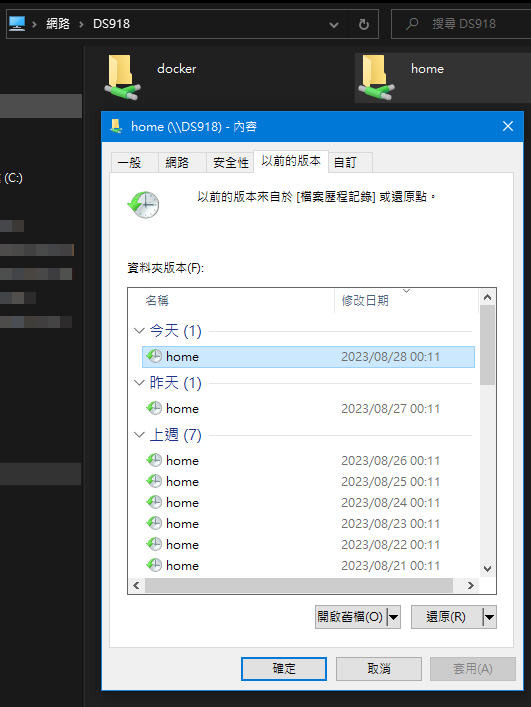Click the 還原(R) button
531x707 pixels.
pos(446,617)
